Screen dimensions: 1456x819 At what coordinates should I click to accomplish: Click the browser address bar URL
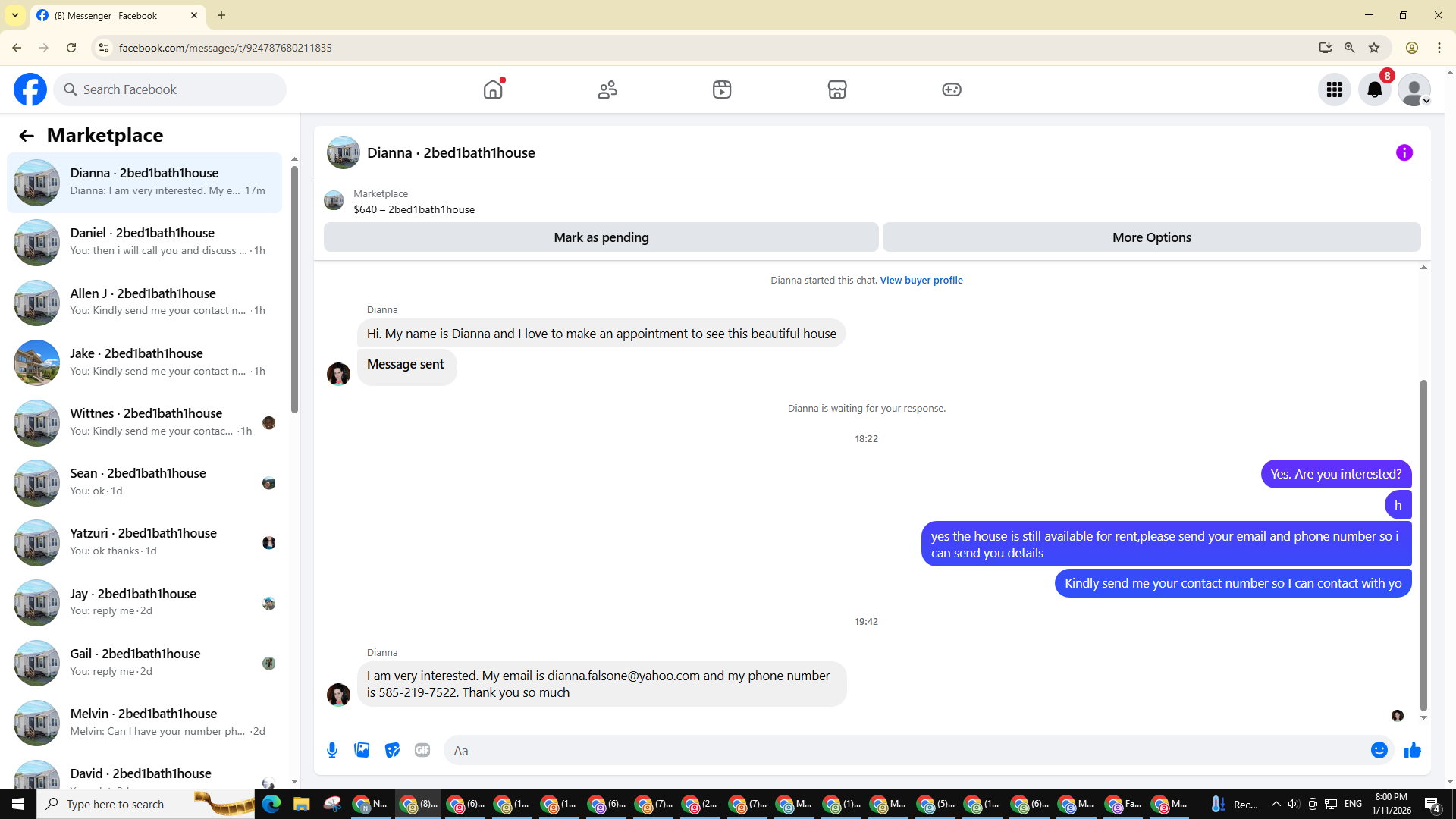[225, 48]
